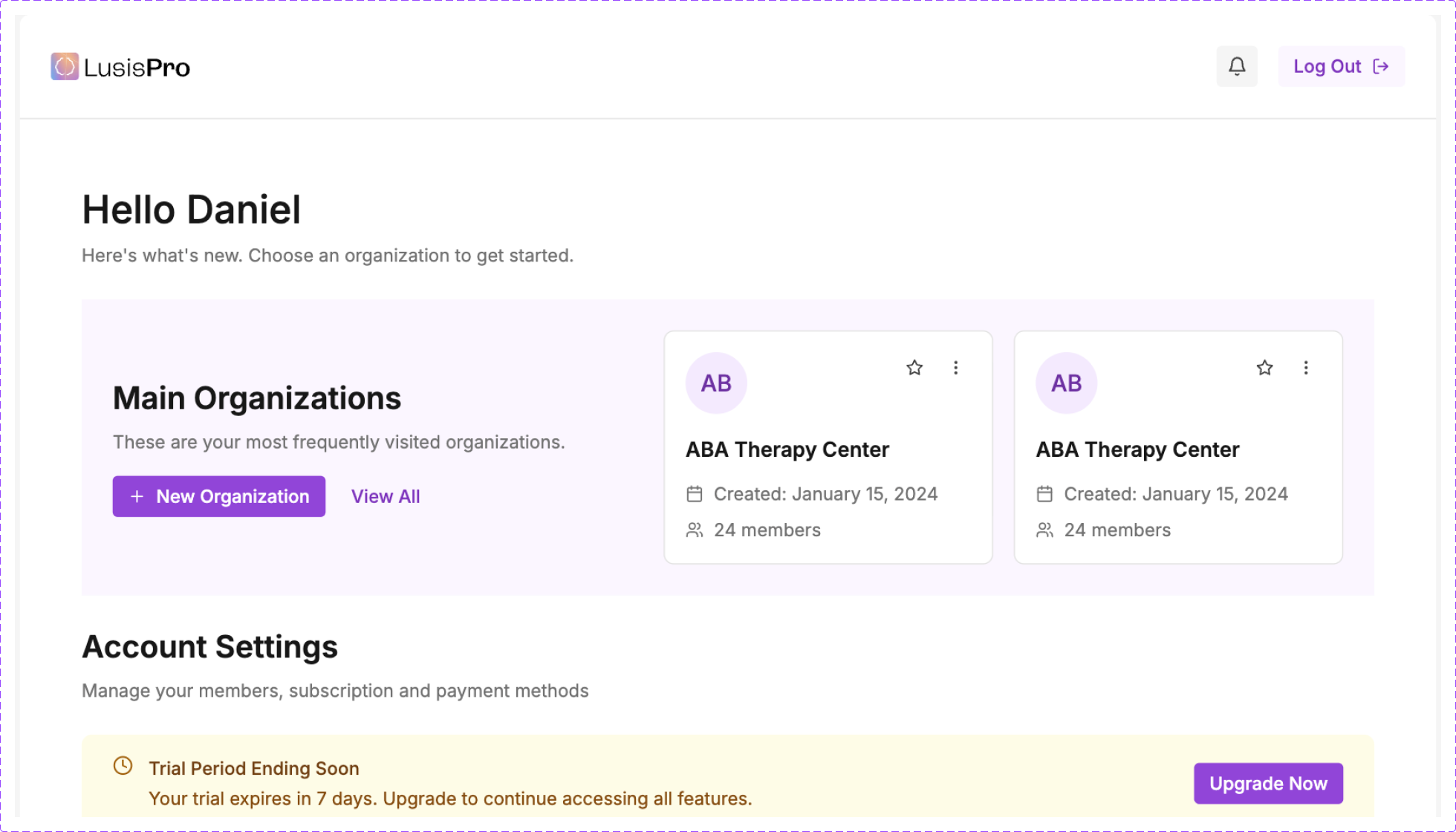Click calendar icon on first organization card
1456x832 pixels.
click(x=695, y=494)
